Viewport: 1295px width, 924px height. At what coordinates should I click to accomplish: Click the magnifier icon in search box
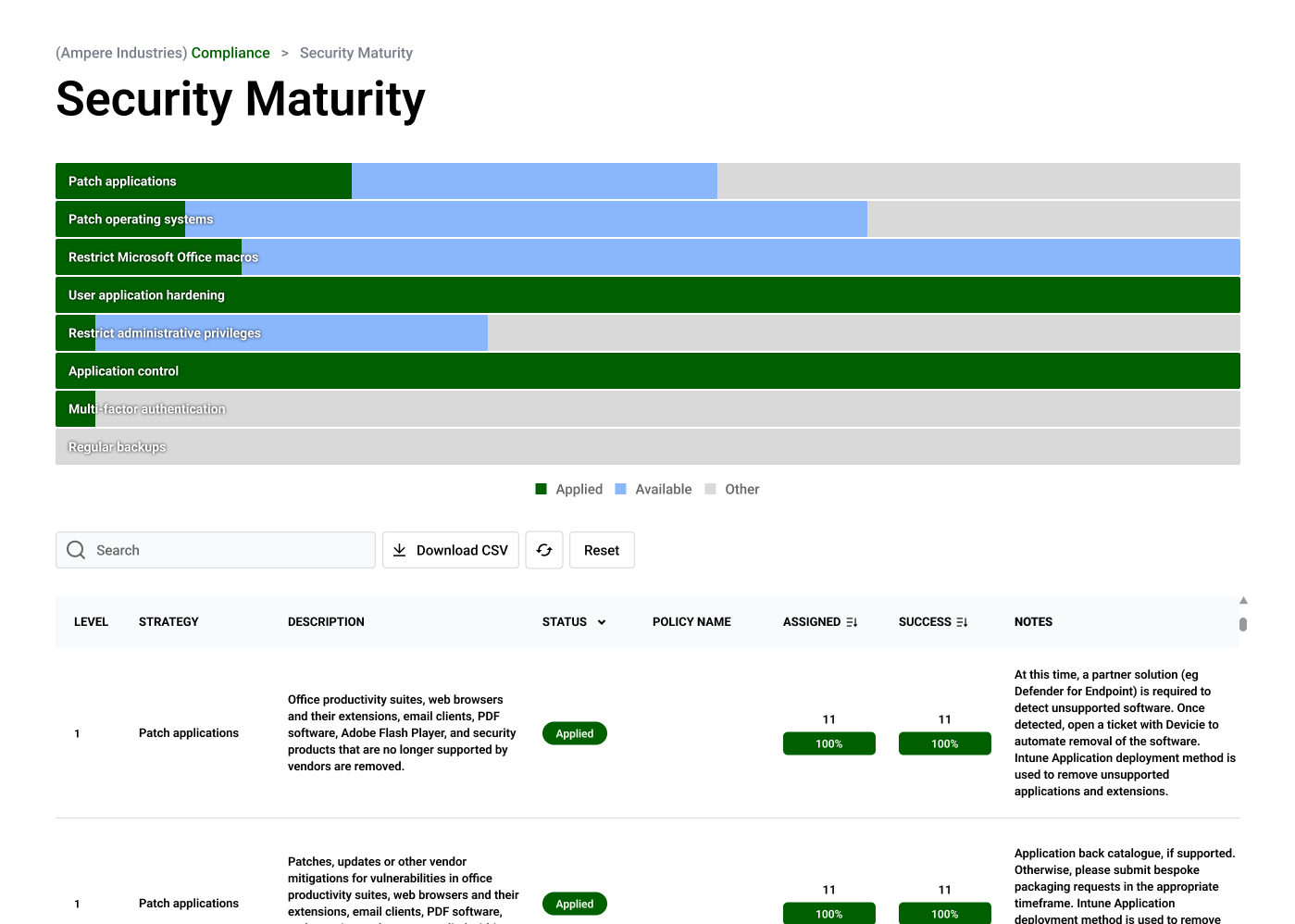[76, 550]
